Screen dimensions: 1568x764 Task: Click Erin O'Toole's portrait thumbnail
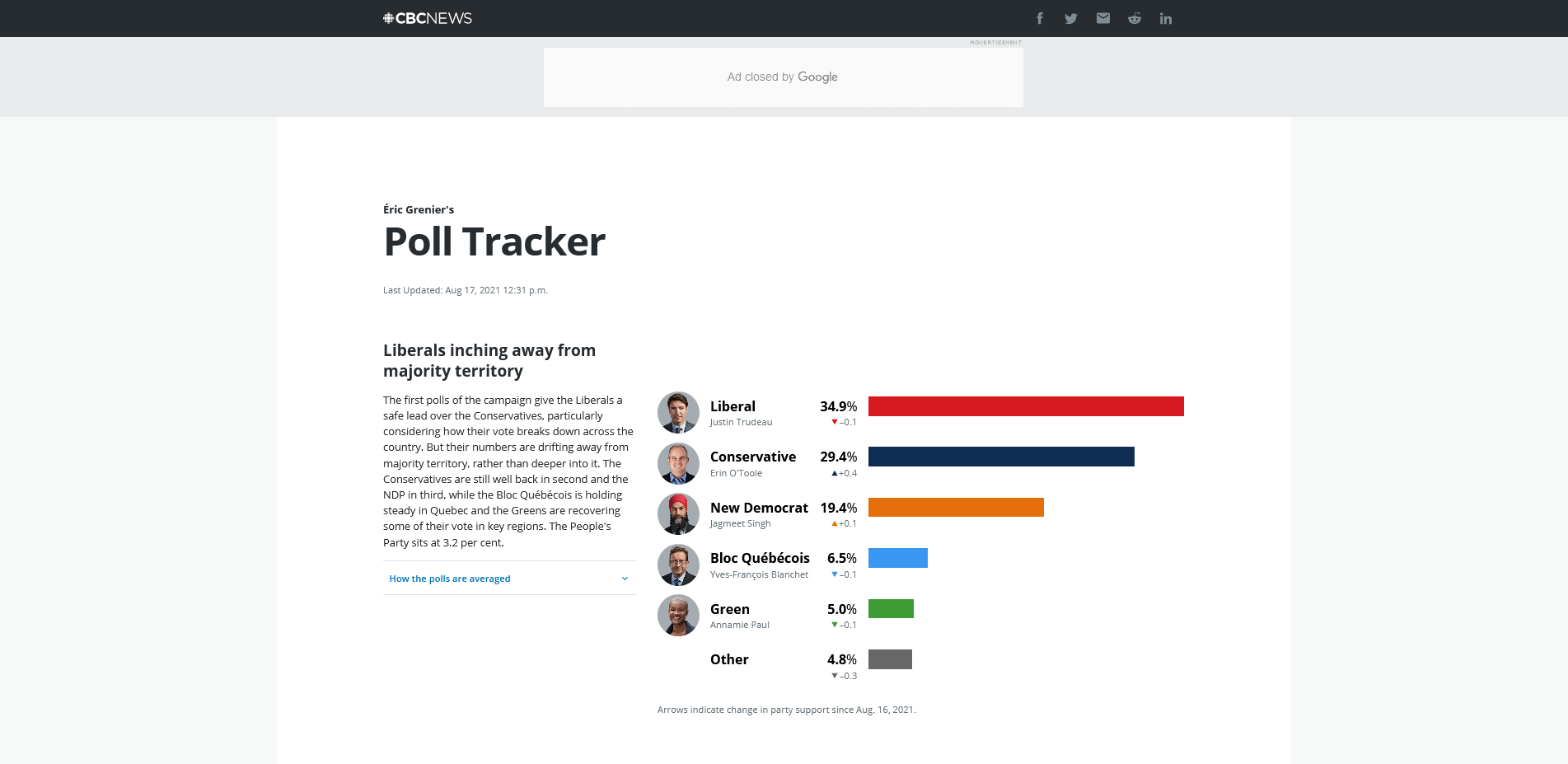tap(678, 463)
